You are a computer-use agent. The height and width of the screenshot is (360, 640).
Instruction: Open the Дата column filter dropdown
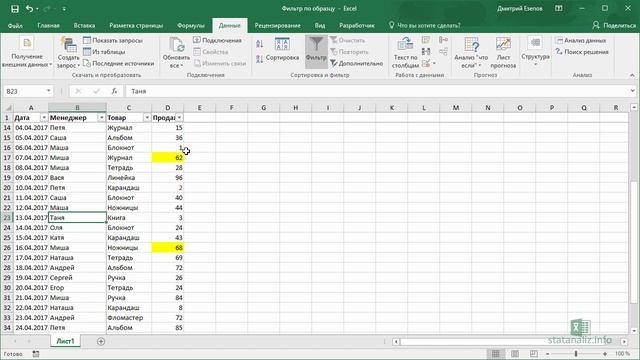[x=44, y=118]
